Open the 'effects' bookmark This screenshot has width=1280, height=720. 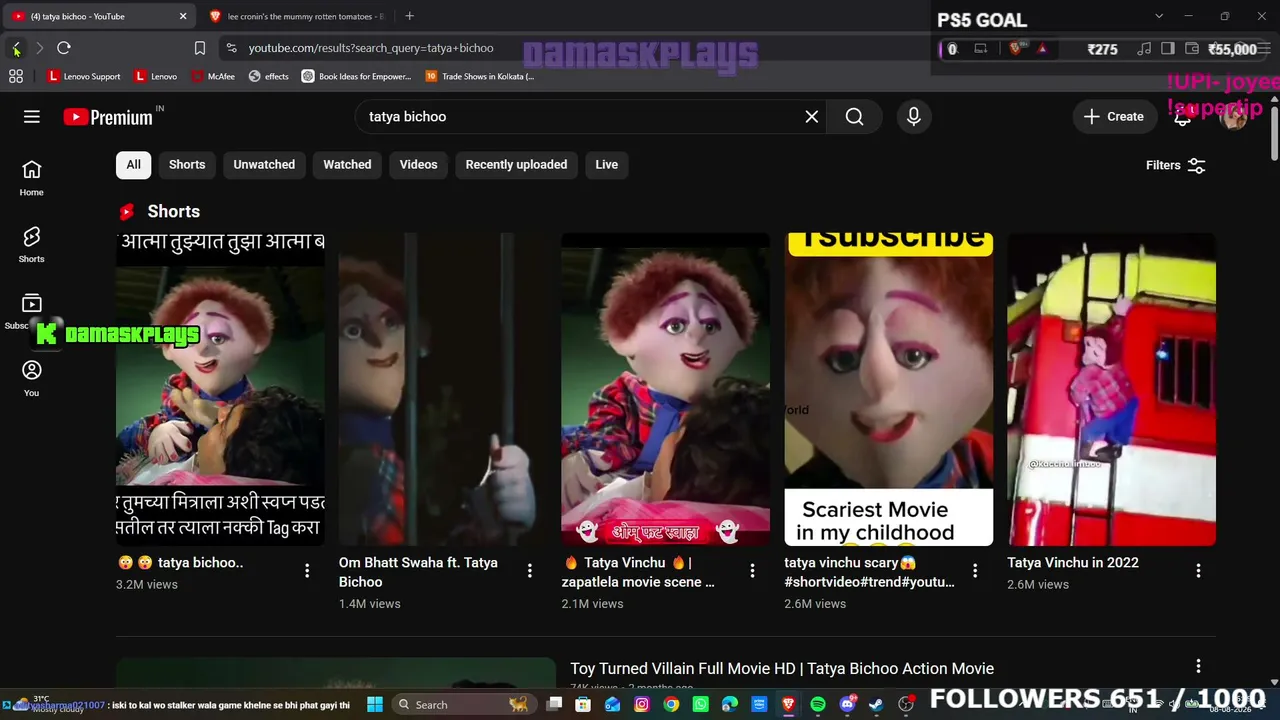point(269,76)
